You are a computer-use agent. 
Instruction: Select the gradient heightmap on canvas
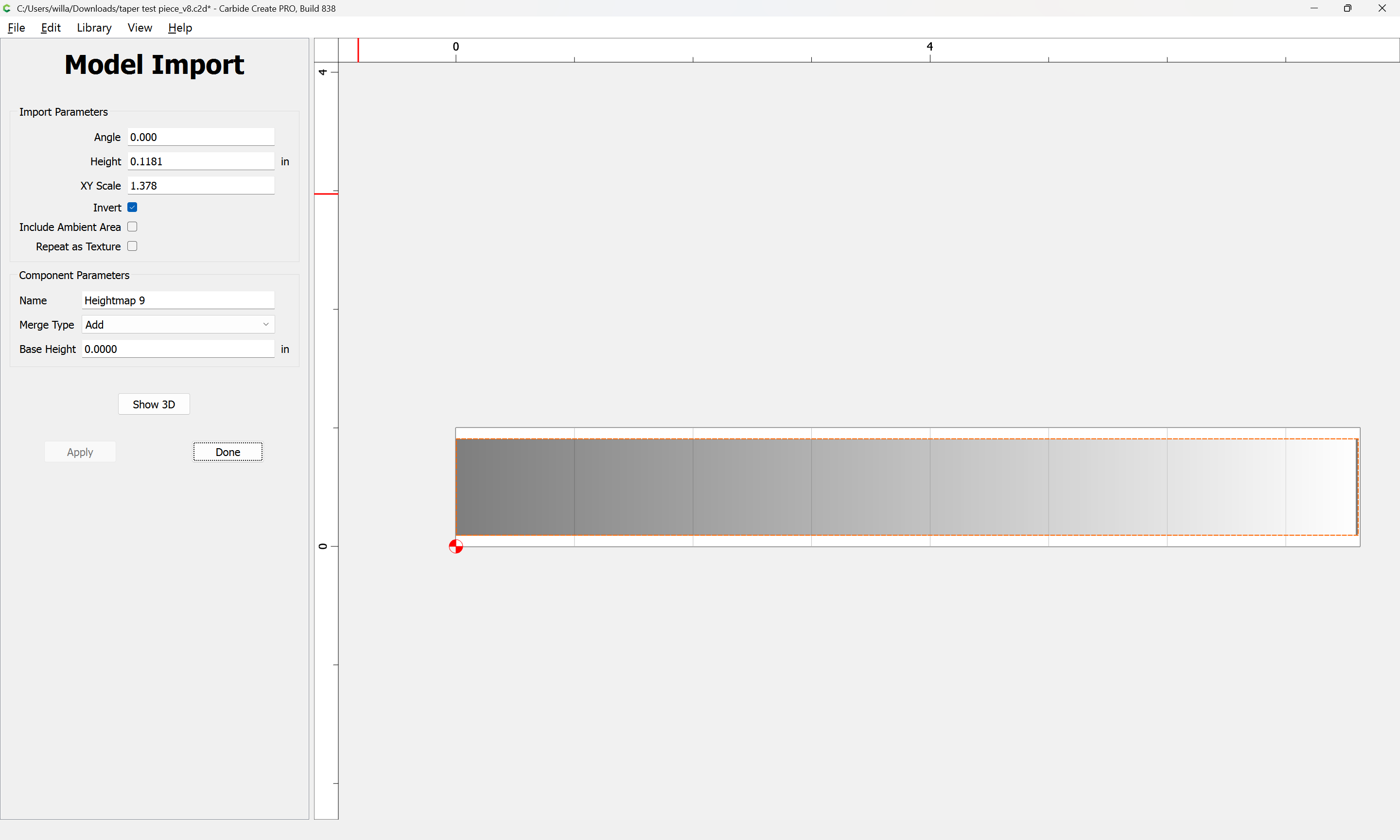click(906, 487)
